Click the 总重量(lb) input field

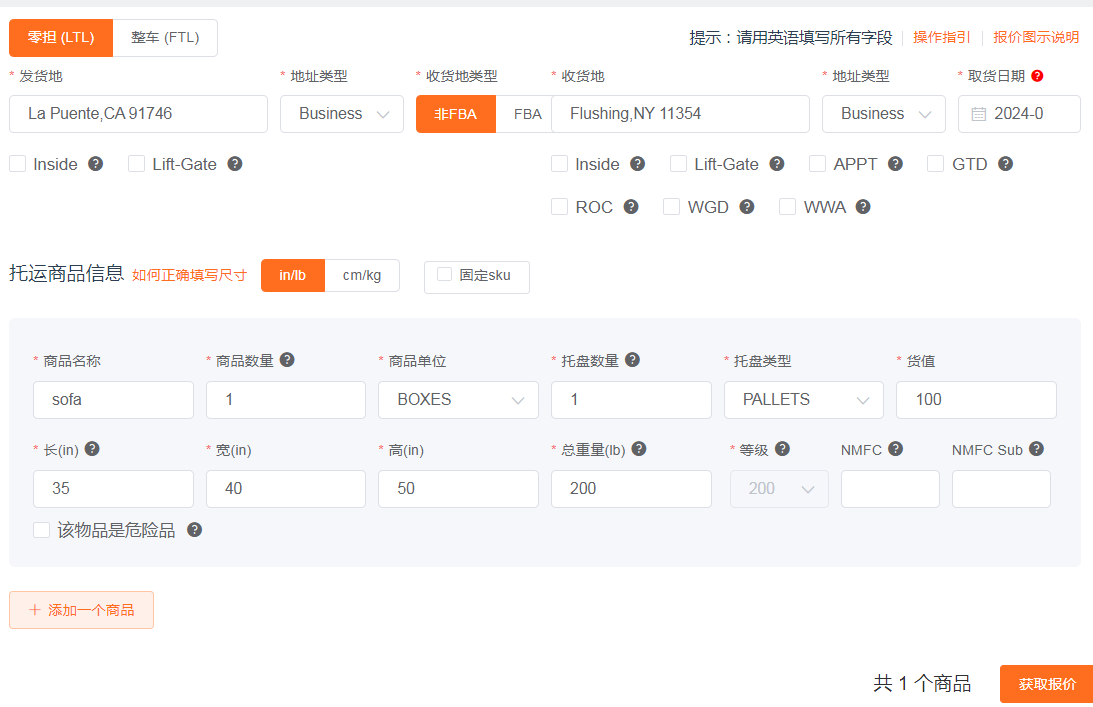(x=631, y=489)
